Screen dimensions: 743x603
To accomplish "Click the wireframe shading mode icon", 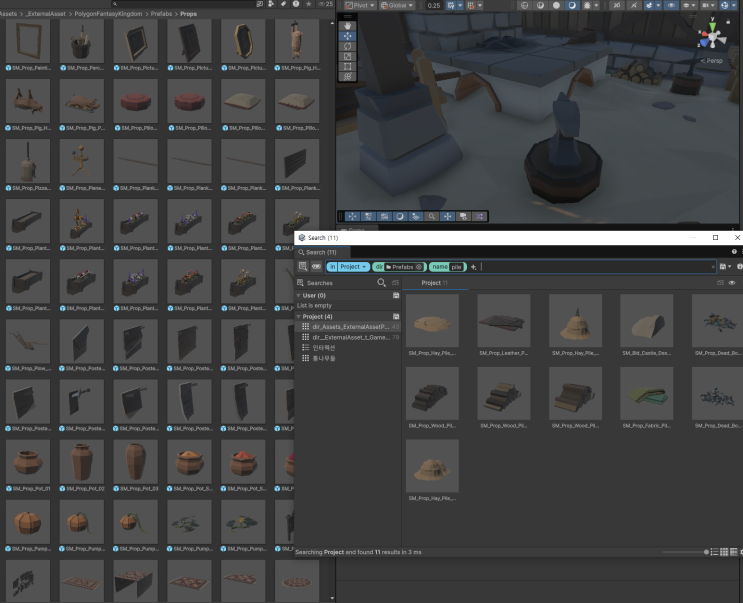I will (x=524, y=5).
